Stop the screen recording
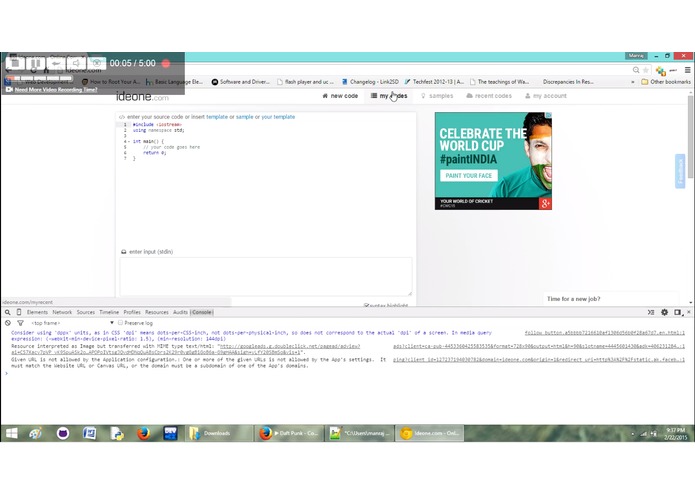 [x=15, y=63]
